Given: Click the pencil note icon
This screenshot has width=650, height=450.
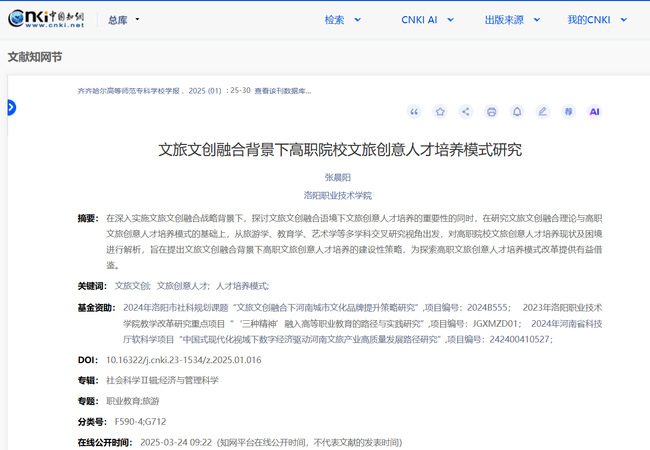Looking at the screenshot, I should pyautogui.click(x=543, y=112).
